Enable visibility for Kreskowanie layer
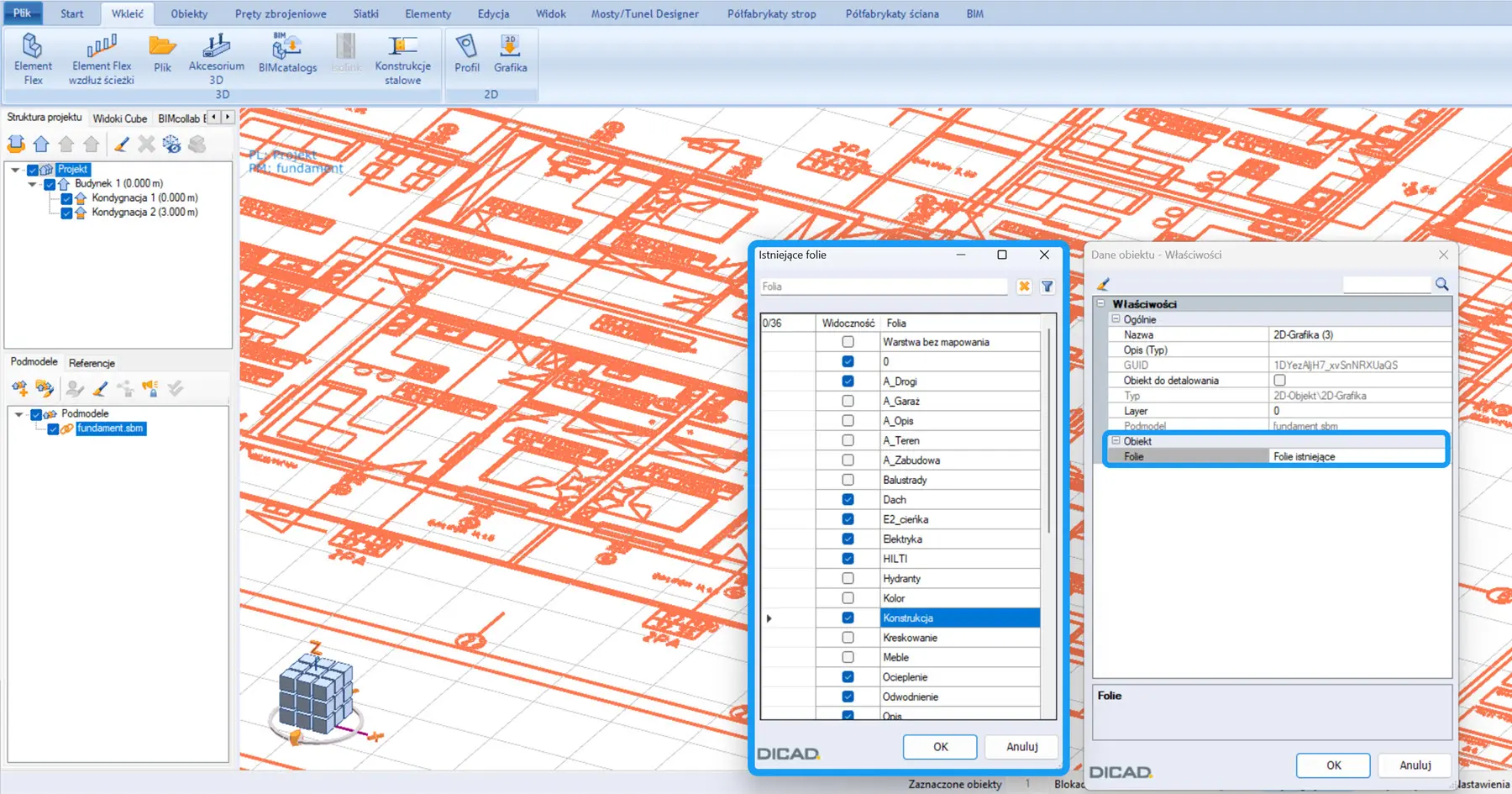 [848, 638]
